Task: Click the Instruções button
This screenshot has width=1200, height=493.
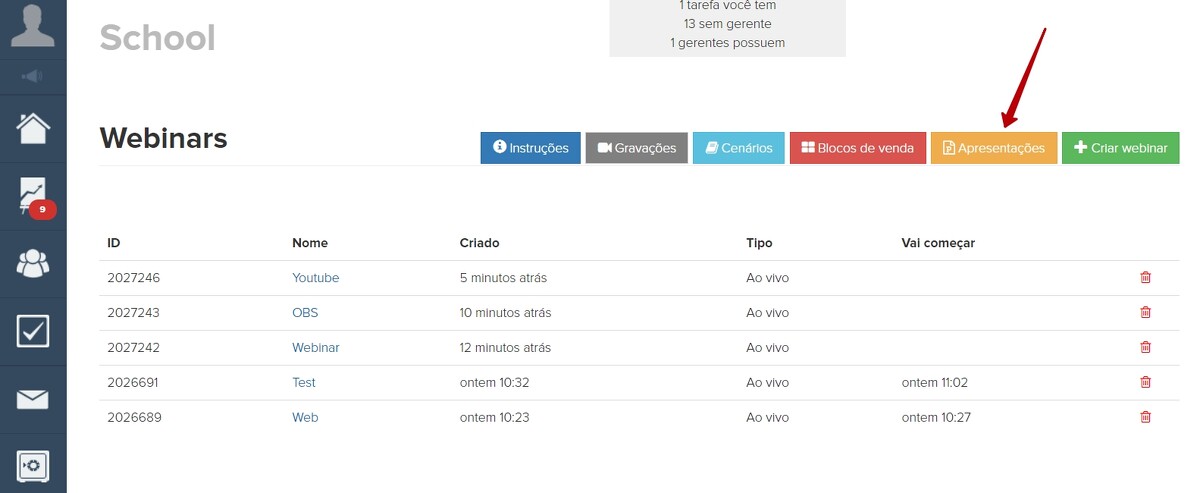Action: pyautogui.click(x=530, y=148)
